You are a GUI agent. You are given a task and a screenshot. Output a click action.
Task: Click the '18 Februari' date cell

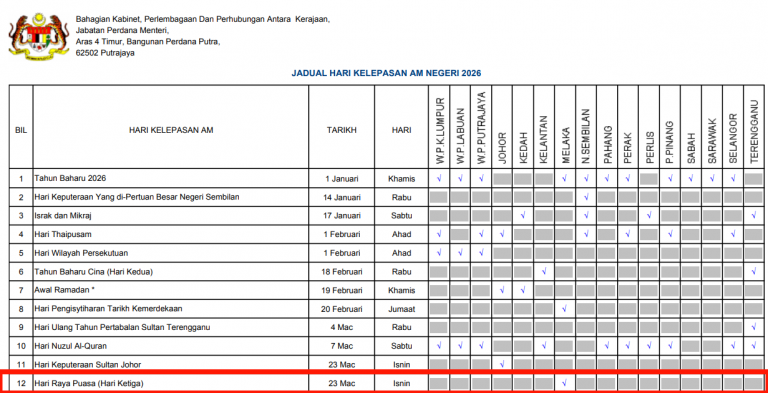[342, 272]
